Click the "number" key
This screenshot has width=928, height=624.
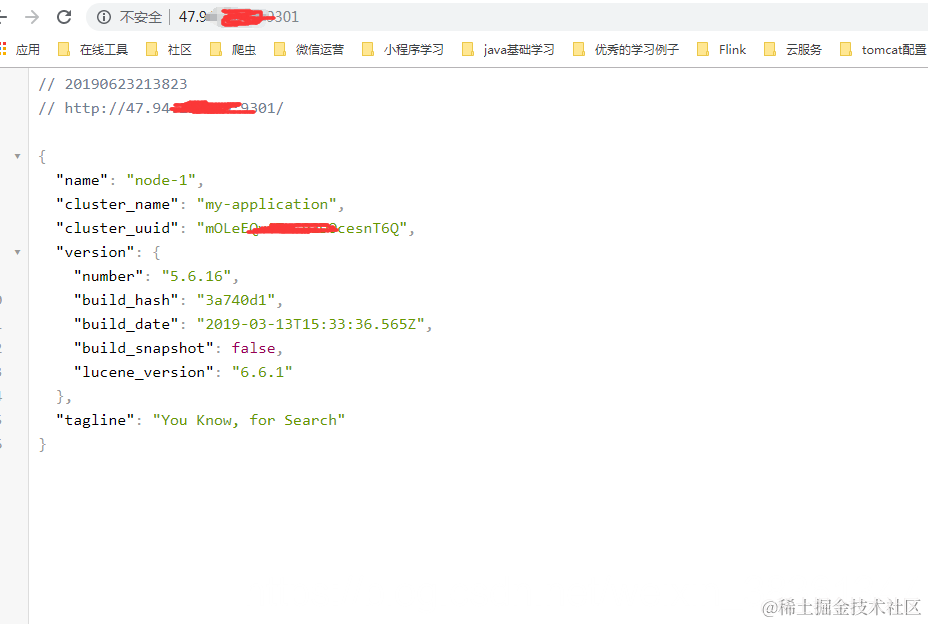coord(108,276)
